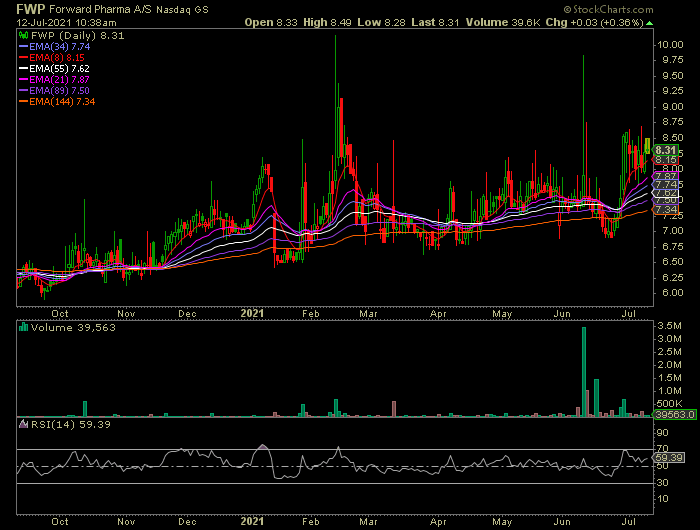This screenshot has height=530, width=700.
Task: Click the red 8.15 EMA price tag
Action: 666,159
